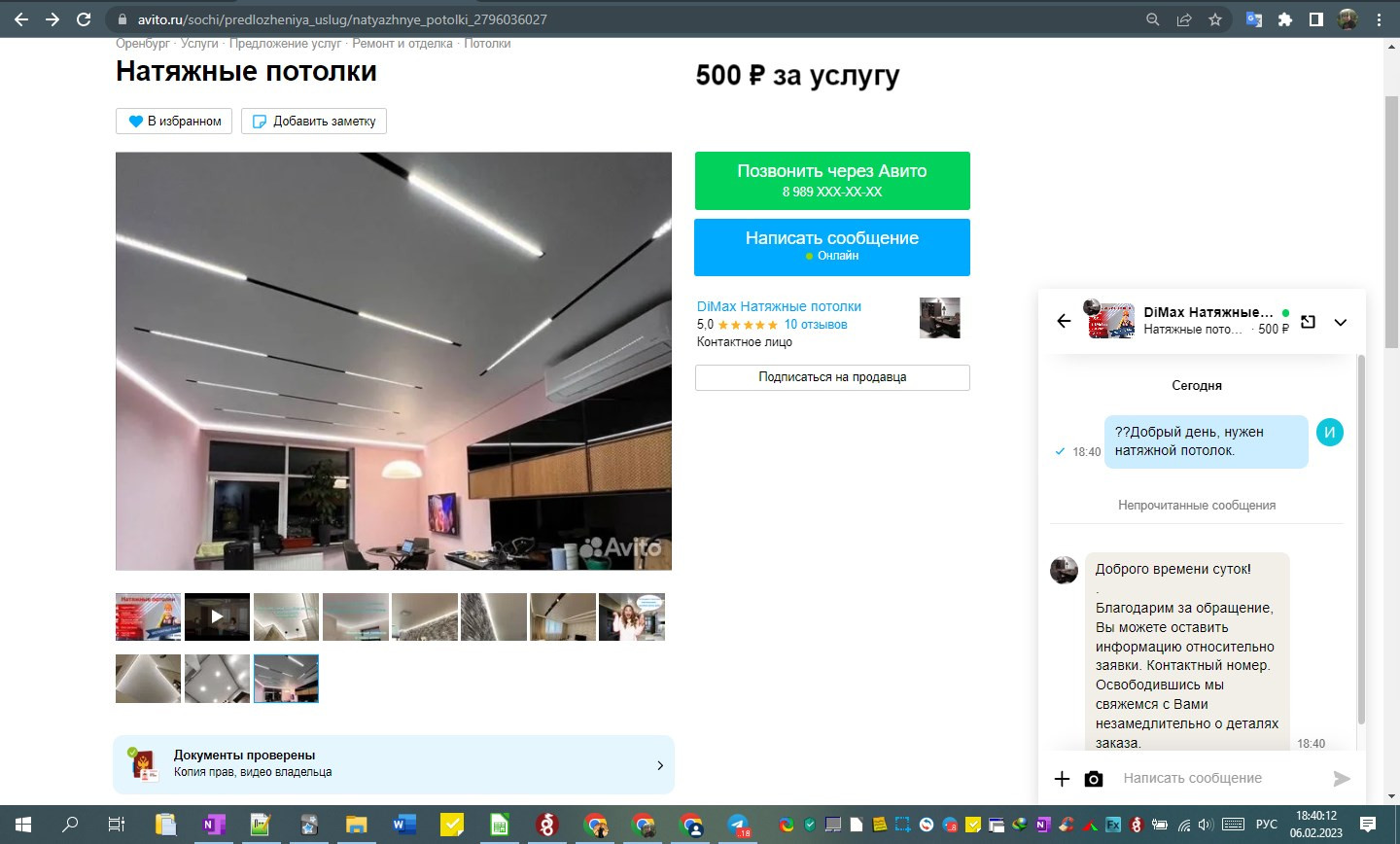The image size is (1400, 844).
Task: Click blue 'Написать сообщение' button
Action: (832, 247)
